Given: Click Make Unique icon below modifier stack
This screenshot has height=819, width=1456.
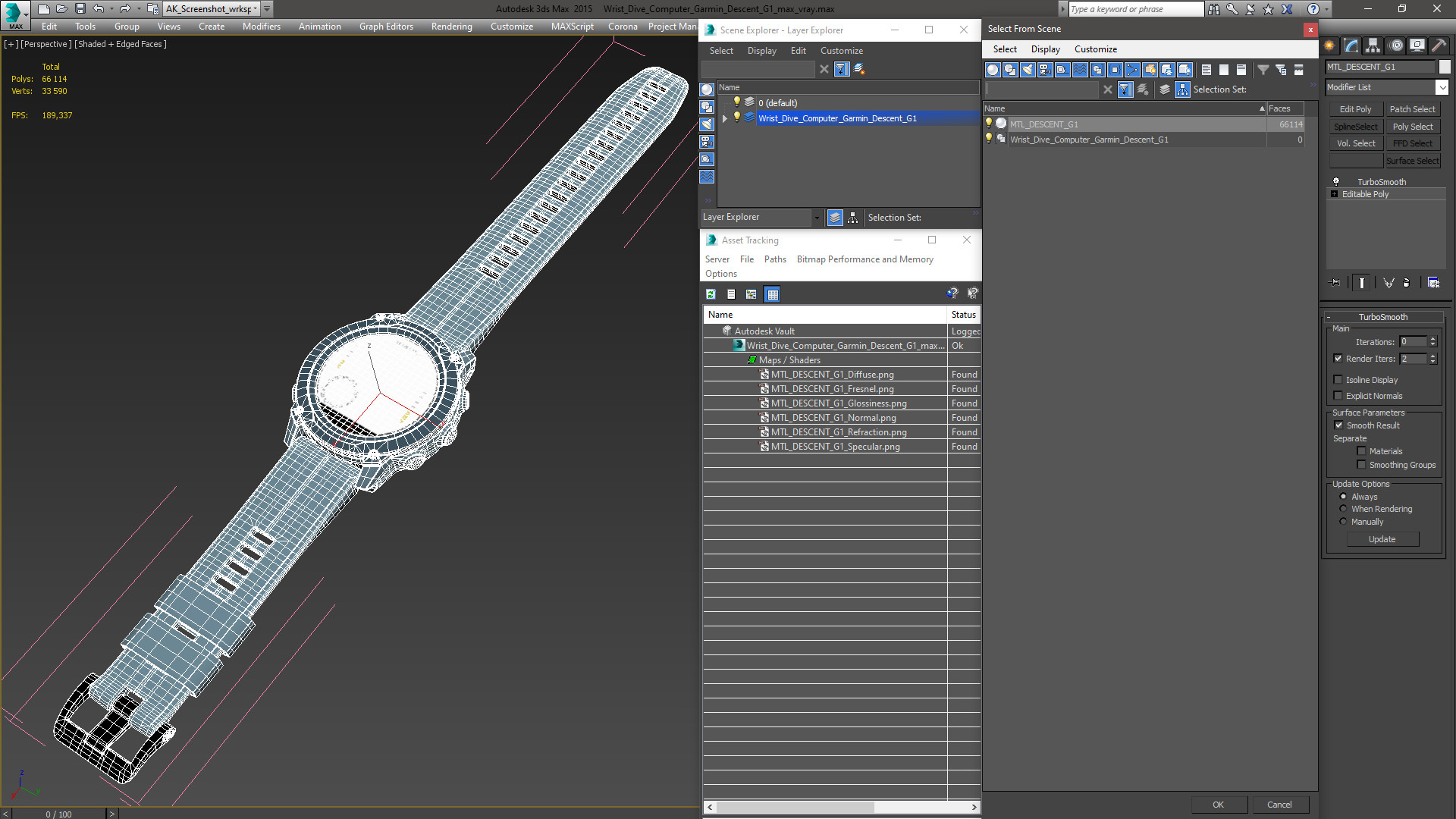Looking at the screenshot, I should 1389,283.
